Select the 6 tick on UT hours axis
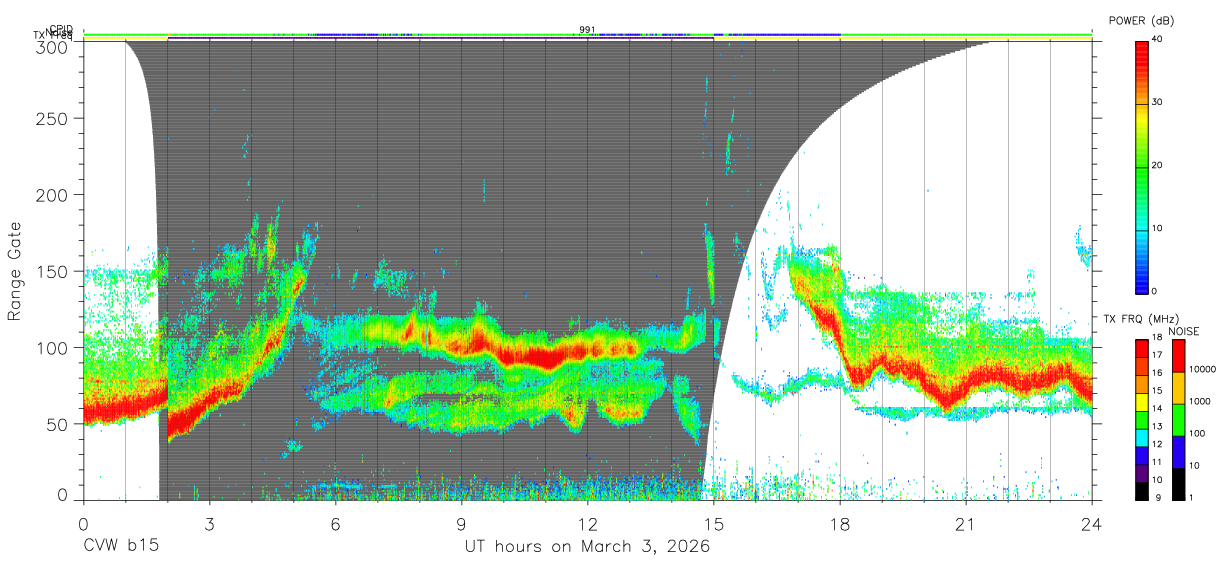Image resolution: width=1228 pixels, height=567 pixels. 335,523
